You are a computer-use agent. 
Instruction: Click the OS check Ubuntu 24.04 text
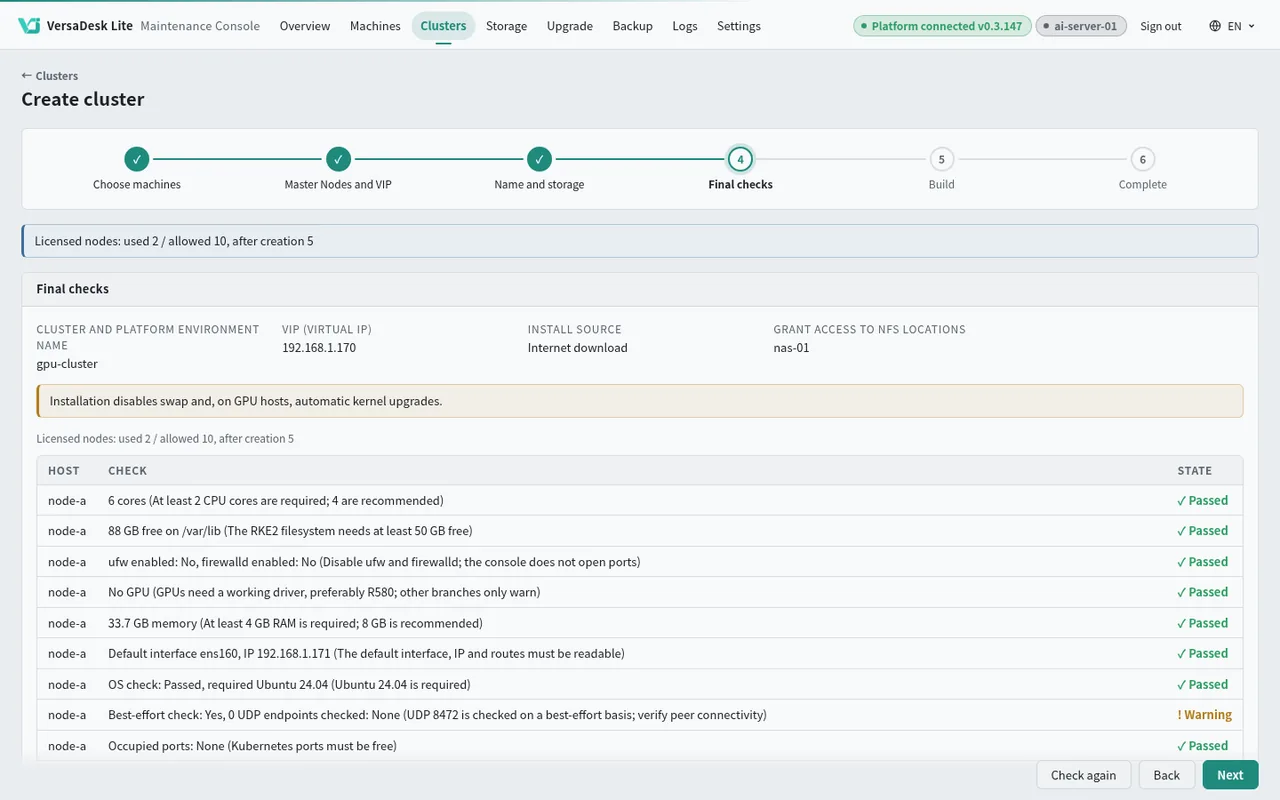(289, 685)
